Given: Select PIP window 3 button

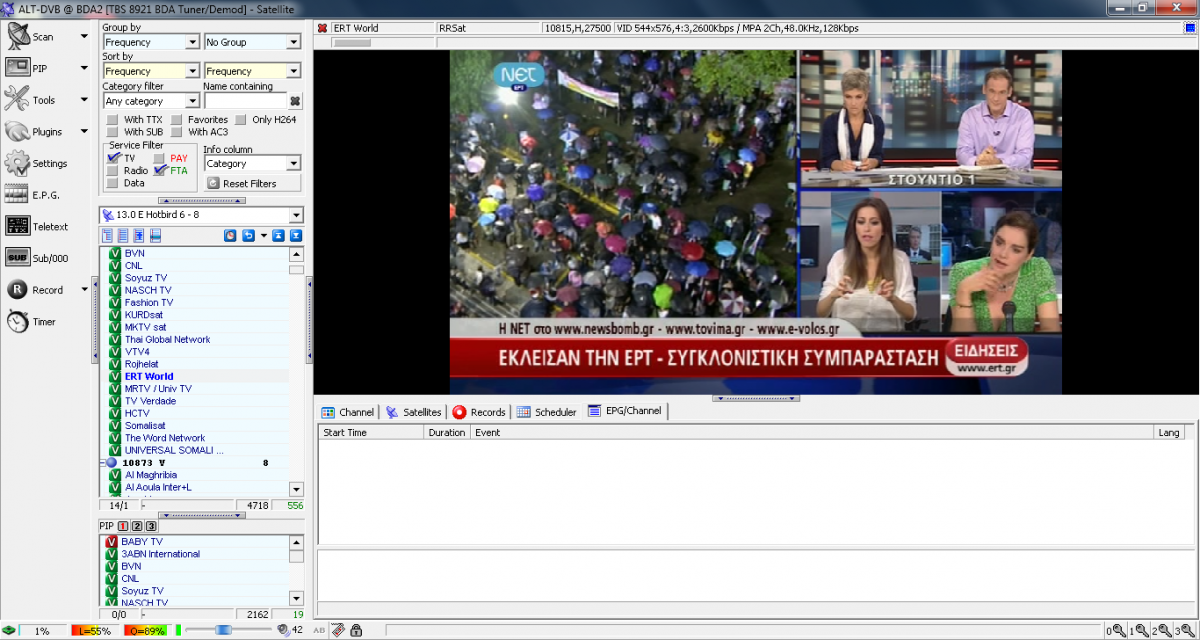Looking at the screenshot, I should [x=151, y=526].
